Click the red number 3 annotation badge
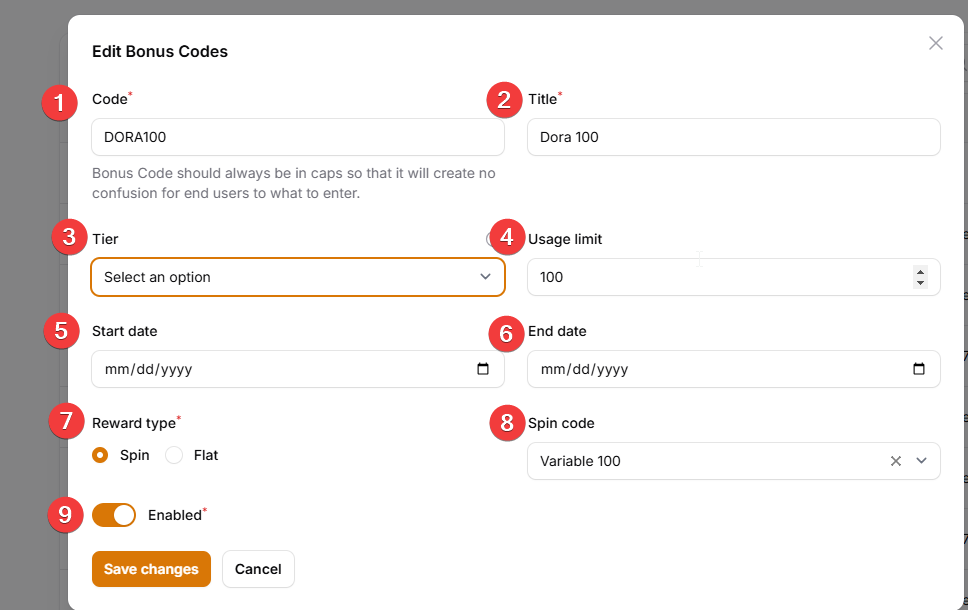 tap(68, 237)
